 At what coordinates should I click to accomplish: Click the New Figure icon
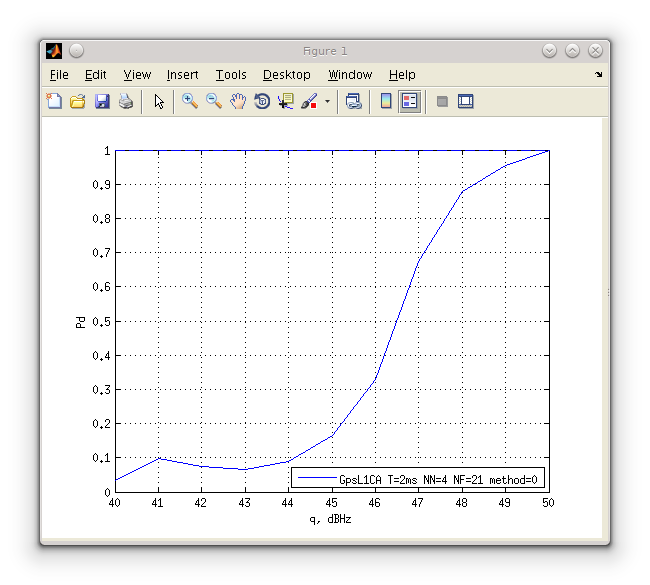coord(54,101)
